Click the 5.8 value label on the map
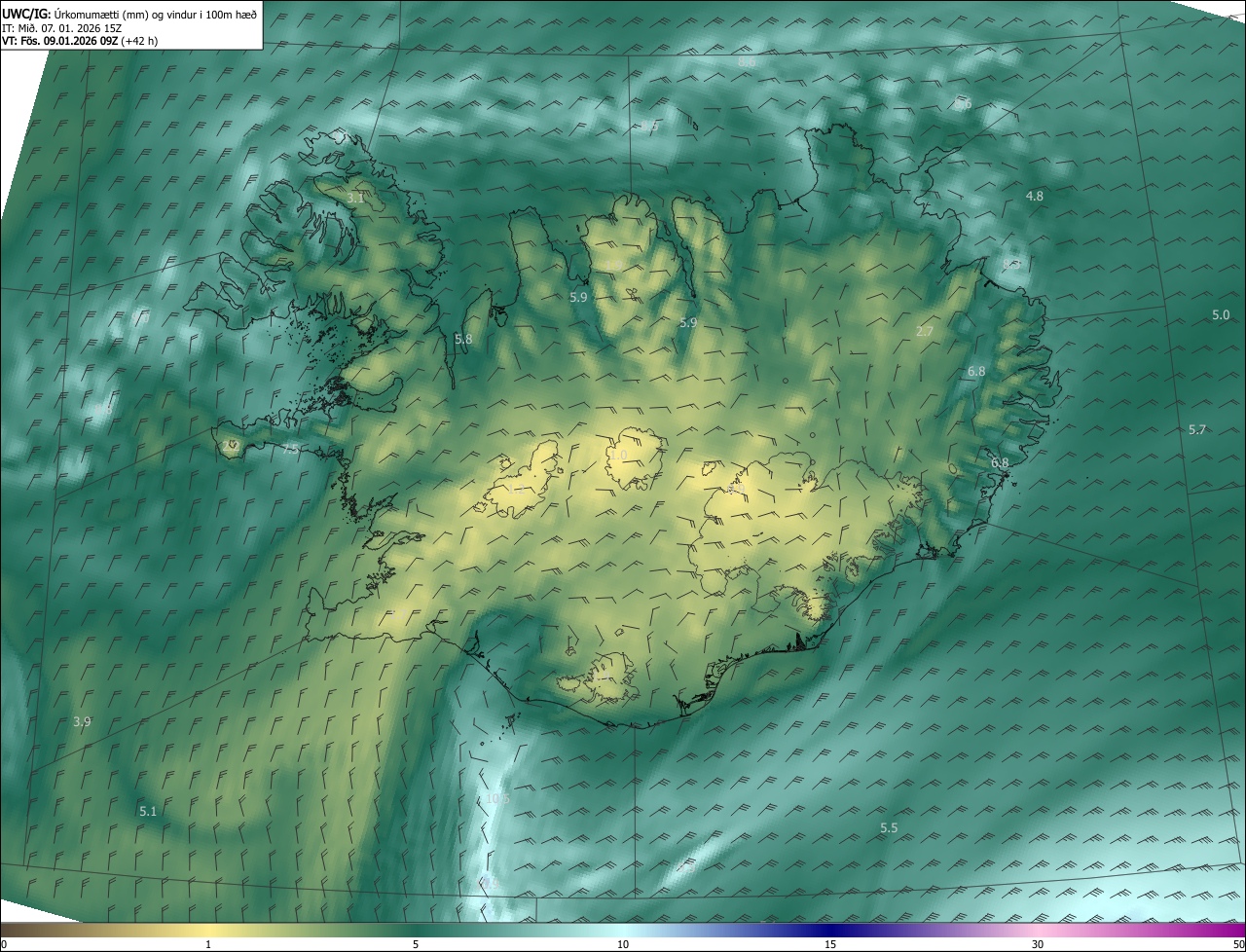This screenshot has height=952, width=1246. (463, 339)
